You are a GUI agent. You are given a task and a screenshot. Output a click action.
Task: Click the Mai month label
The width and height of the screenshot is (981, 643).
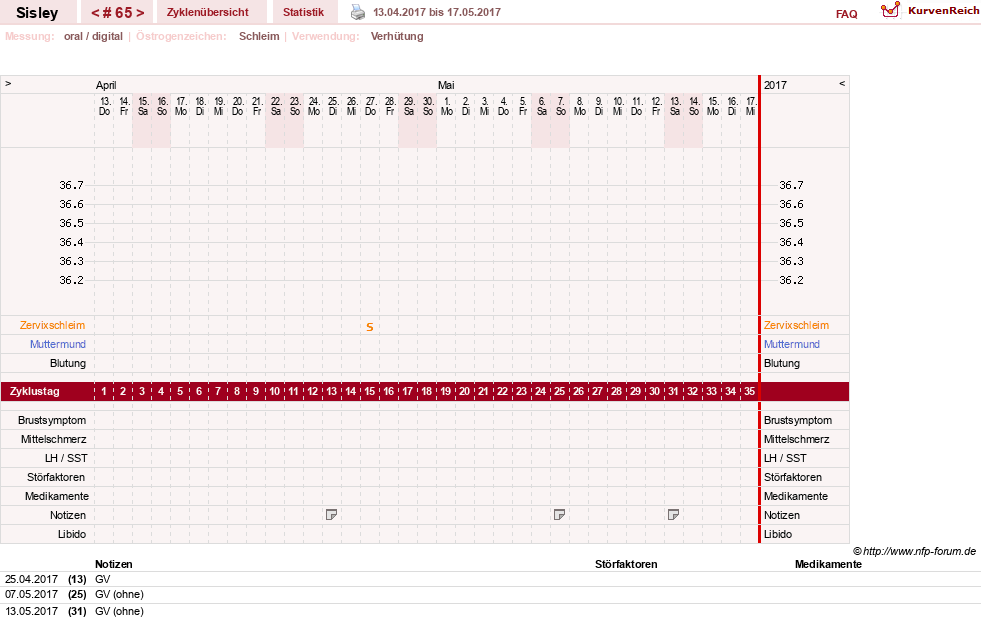click(x=446, y=85)
